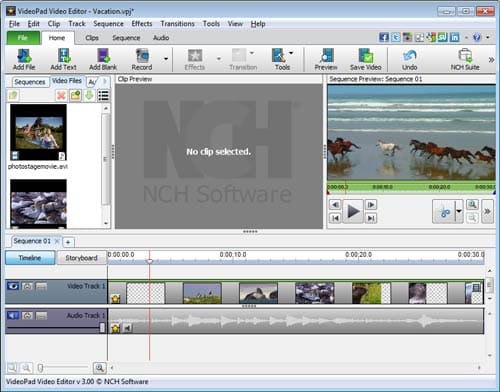
Task: Show more media bin tabs via the arrow
Action: pos(105,81)
